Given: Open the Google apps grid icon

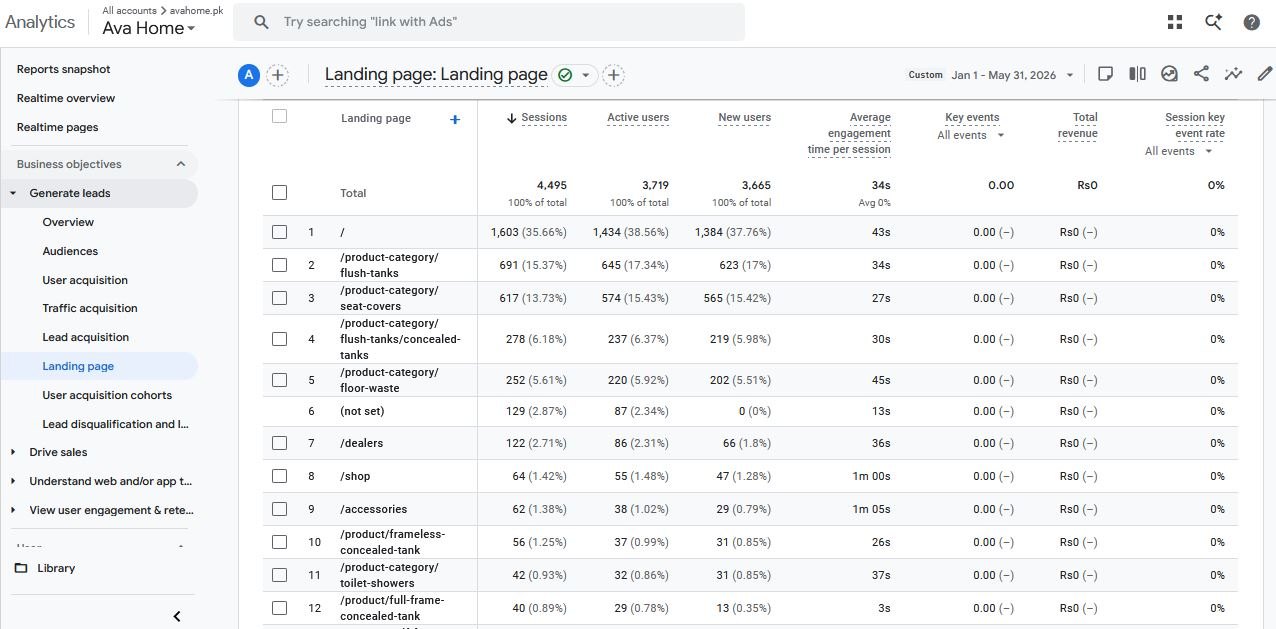Looking at the screenshot, I should pos(1175,22).
